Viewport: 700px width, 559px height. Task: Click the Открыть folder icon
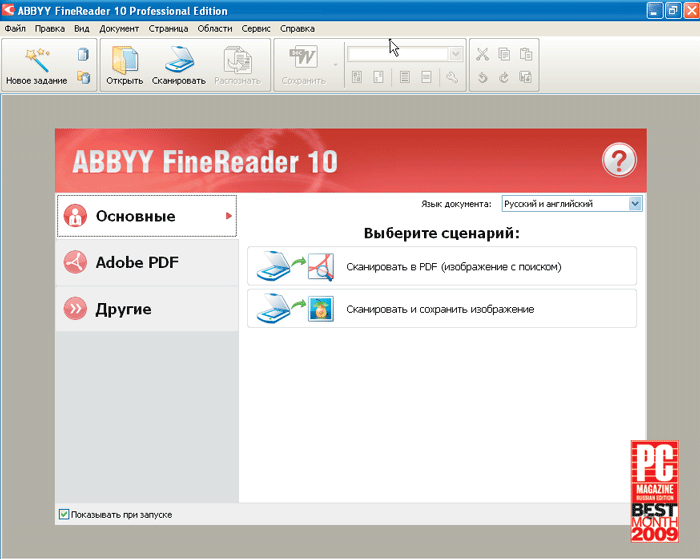point(125,59)
